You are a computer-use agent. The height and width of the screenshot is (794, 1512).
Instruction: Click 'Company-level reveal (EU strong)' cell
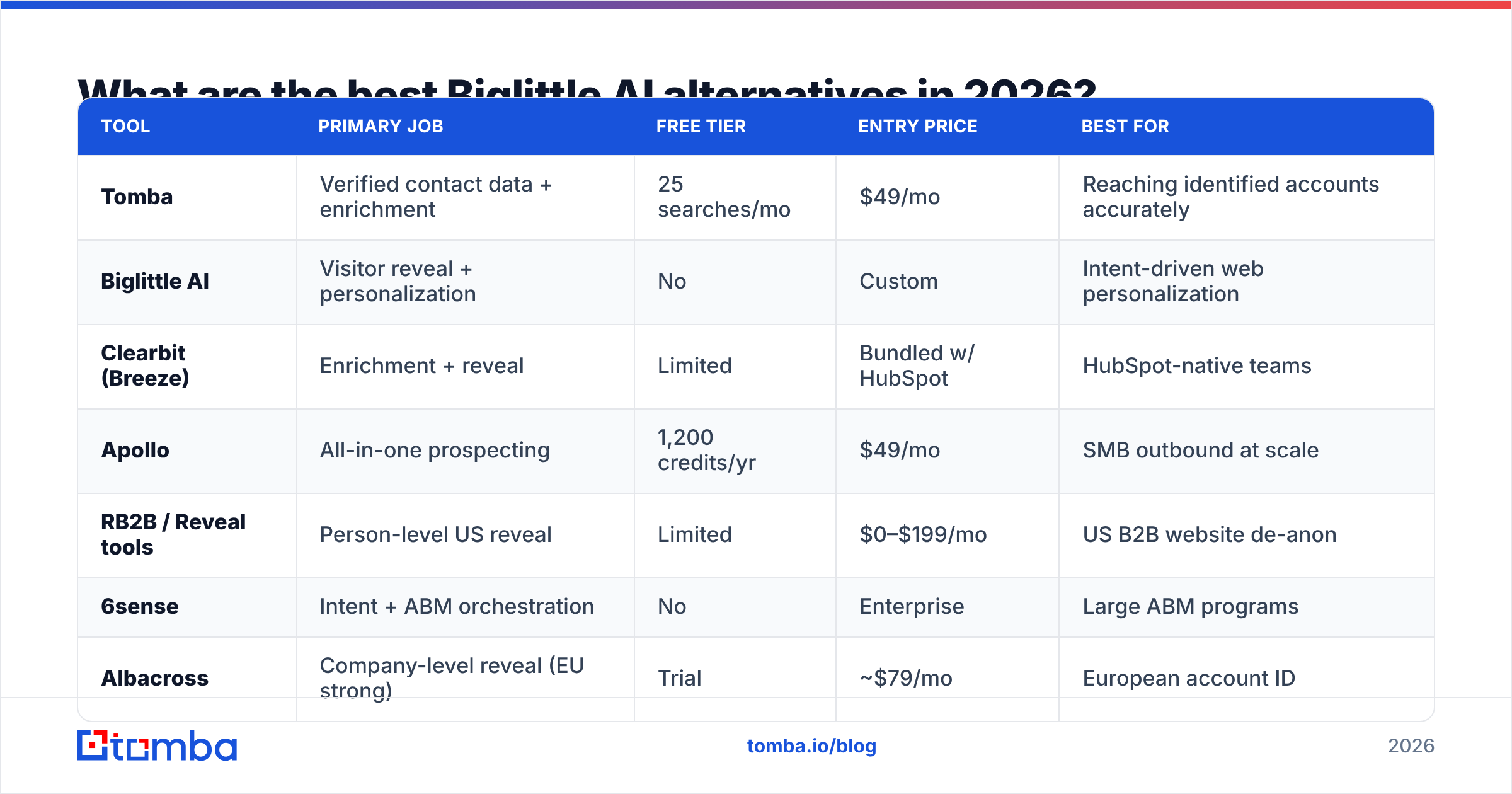point(466,678)
